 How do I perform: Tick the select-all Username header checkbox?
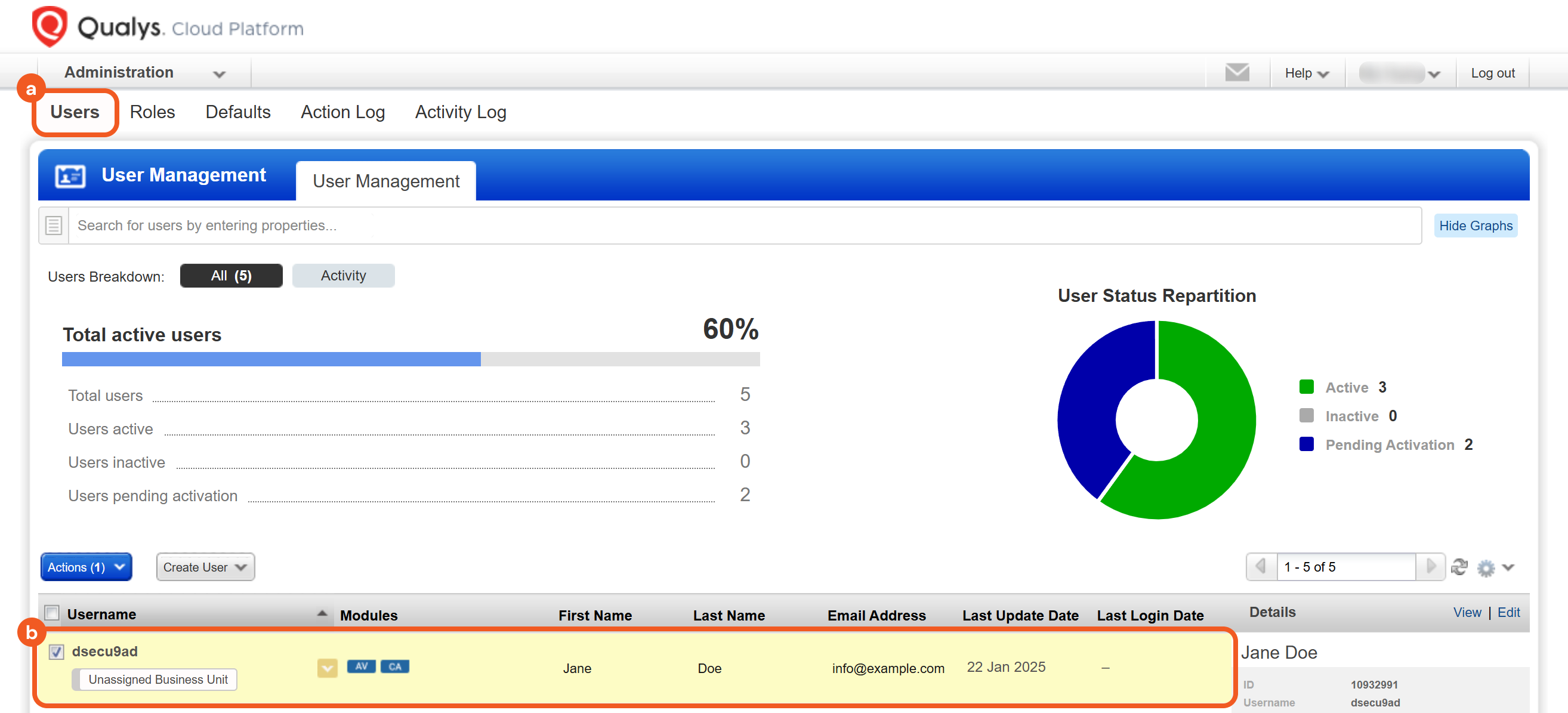53,613
